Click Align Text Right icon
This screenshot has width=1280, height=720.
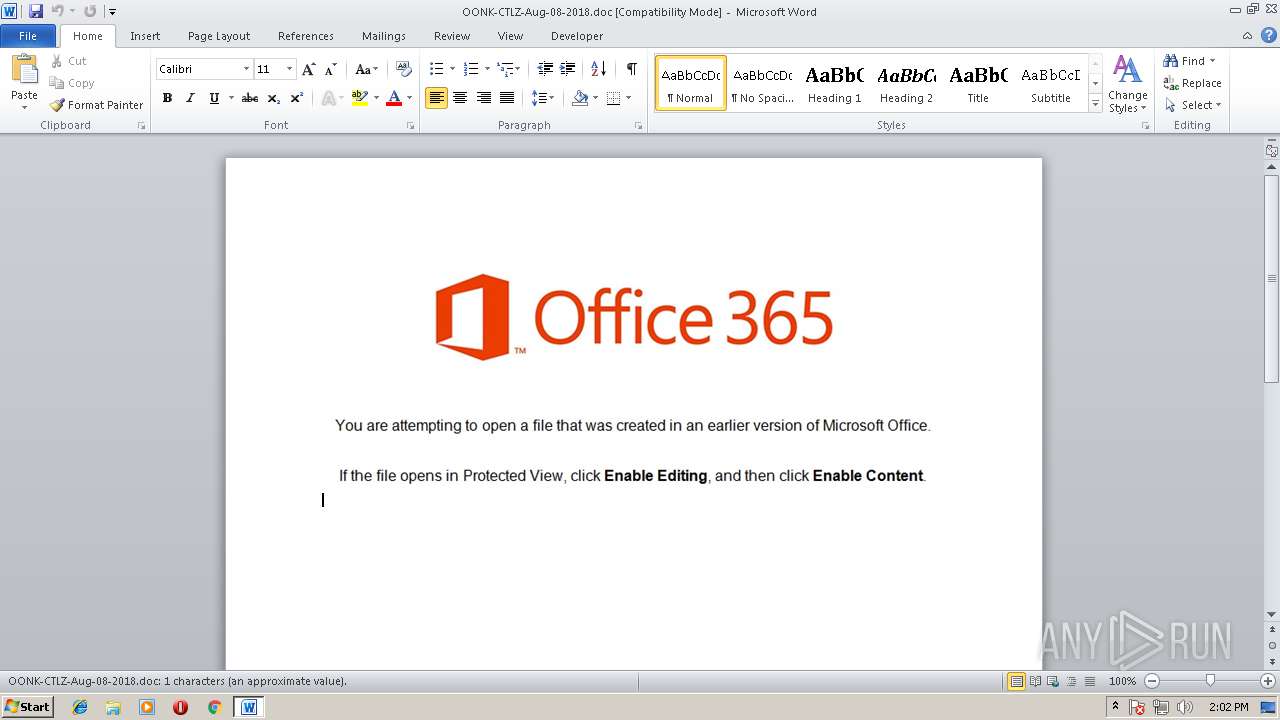click(484, 98)
